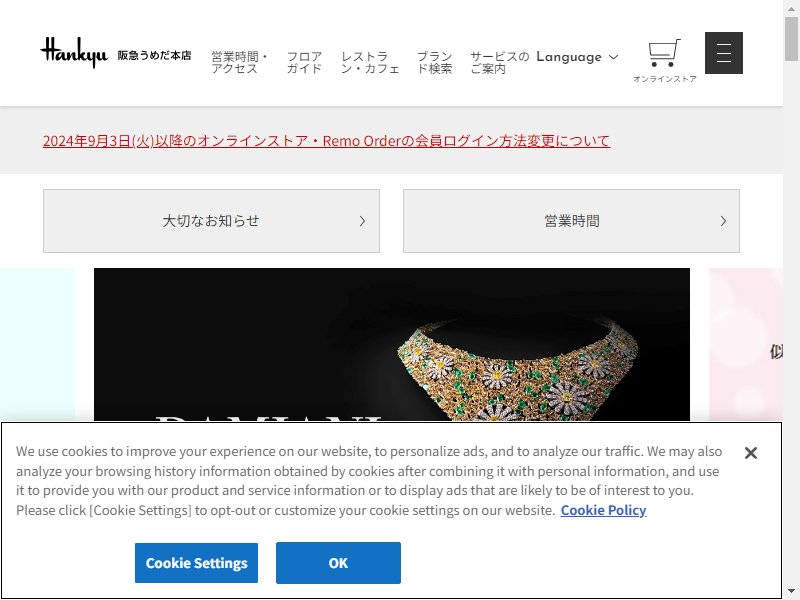Close the cookie banner with the X
Viewport: 800px width, 600px height.
pos(751,453)
